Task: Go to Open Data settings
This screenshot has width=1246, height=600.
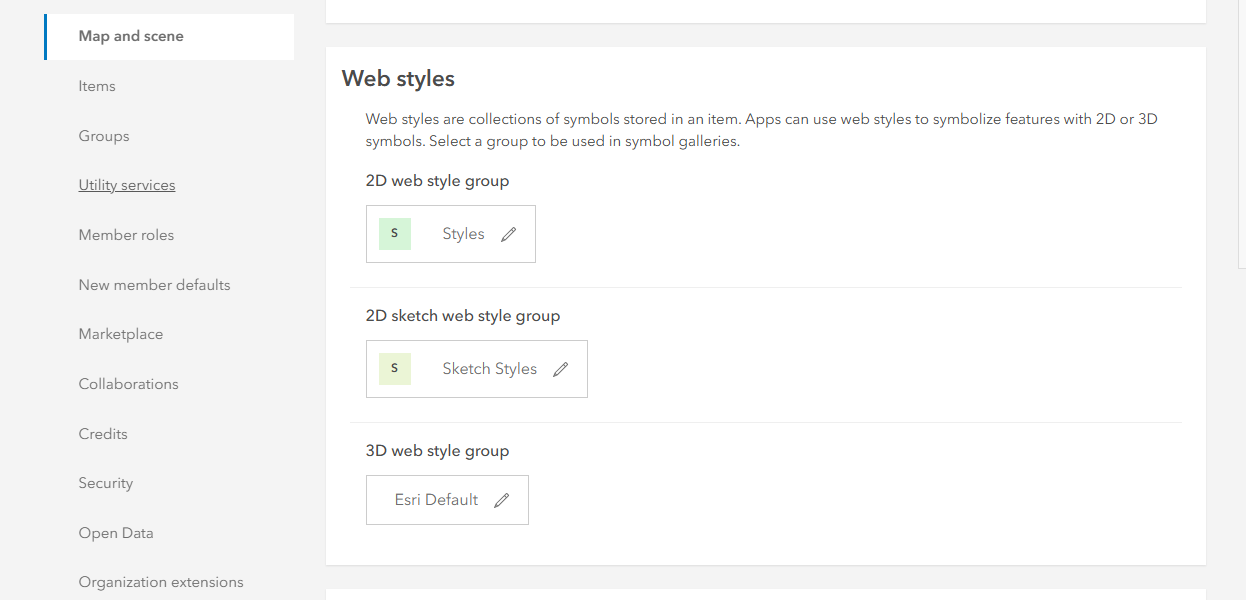Action: tap(116, 533)
